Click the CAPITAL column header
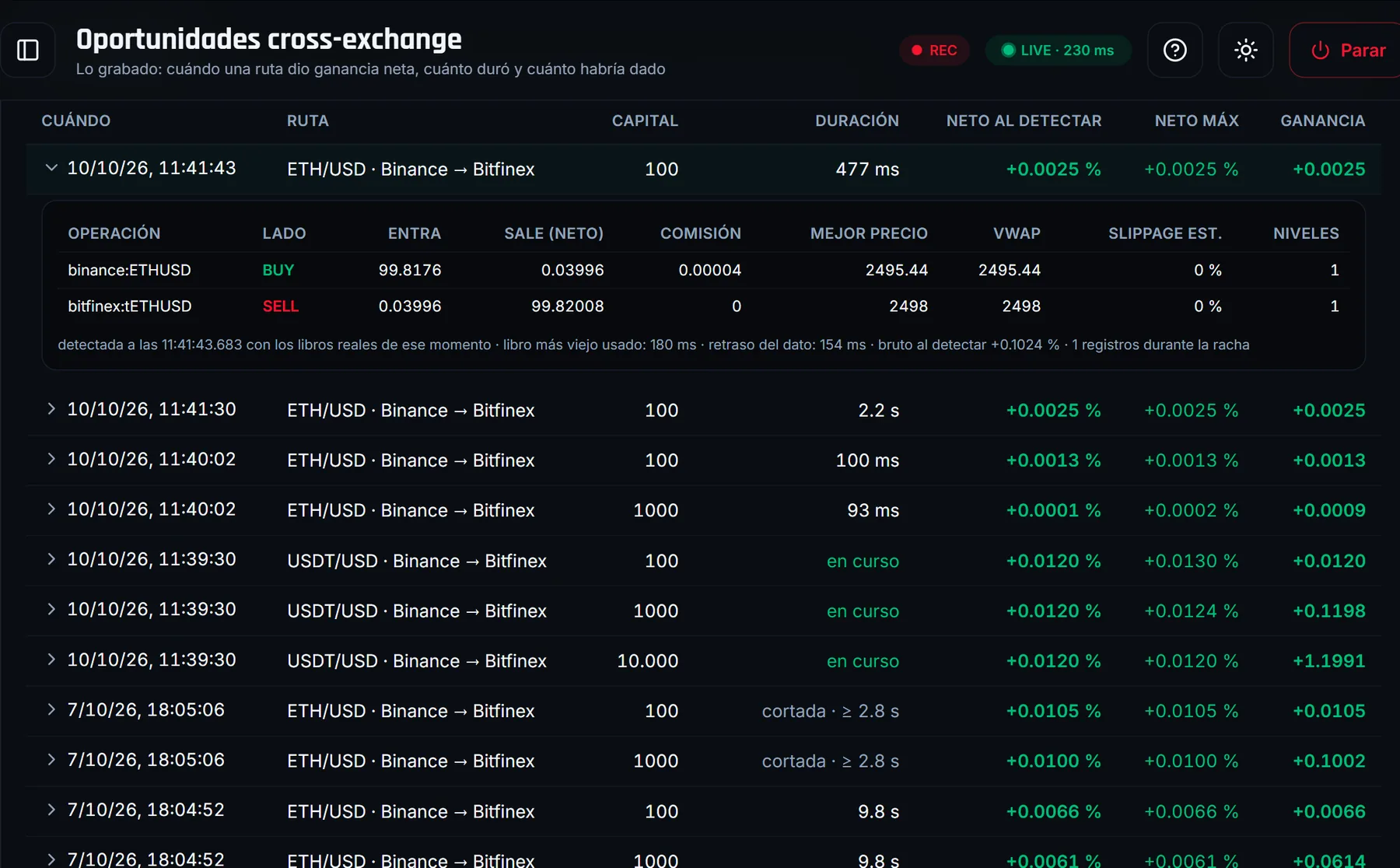Screen dimensions: 1400x868 [x=645, y=121]
